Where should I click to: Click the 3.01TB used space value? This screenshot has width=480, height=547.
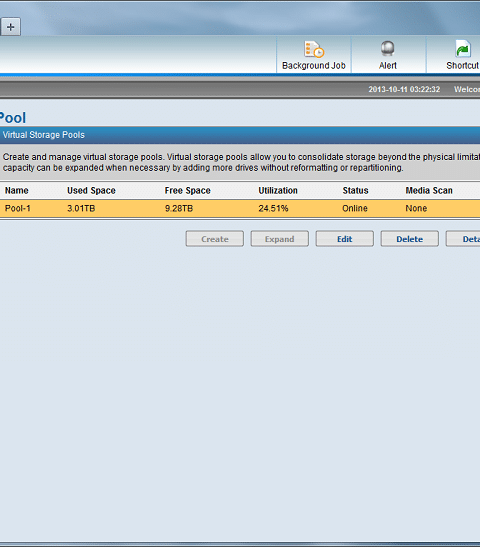[x=81, y=209]
